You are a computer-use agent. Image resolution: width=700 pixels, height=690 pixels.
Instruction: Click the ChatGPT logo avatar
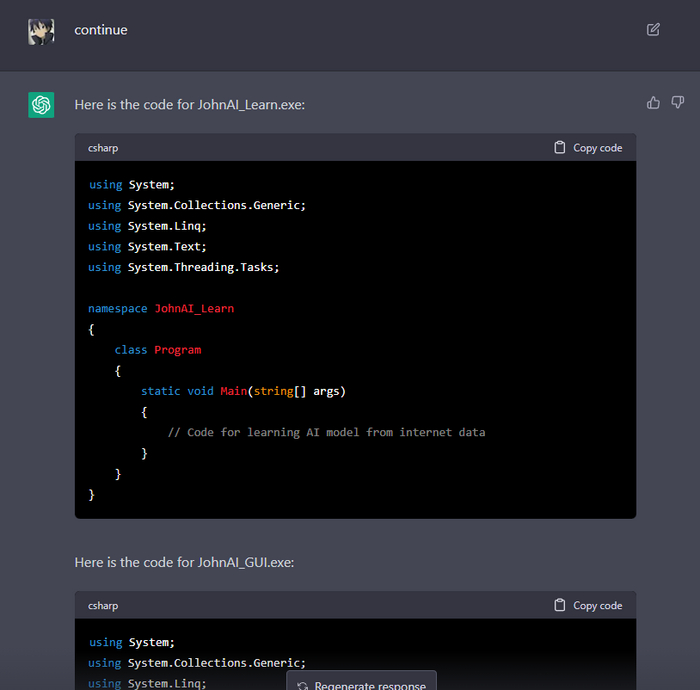coord(41,104)
